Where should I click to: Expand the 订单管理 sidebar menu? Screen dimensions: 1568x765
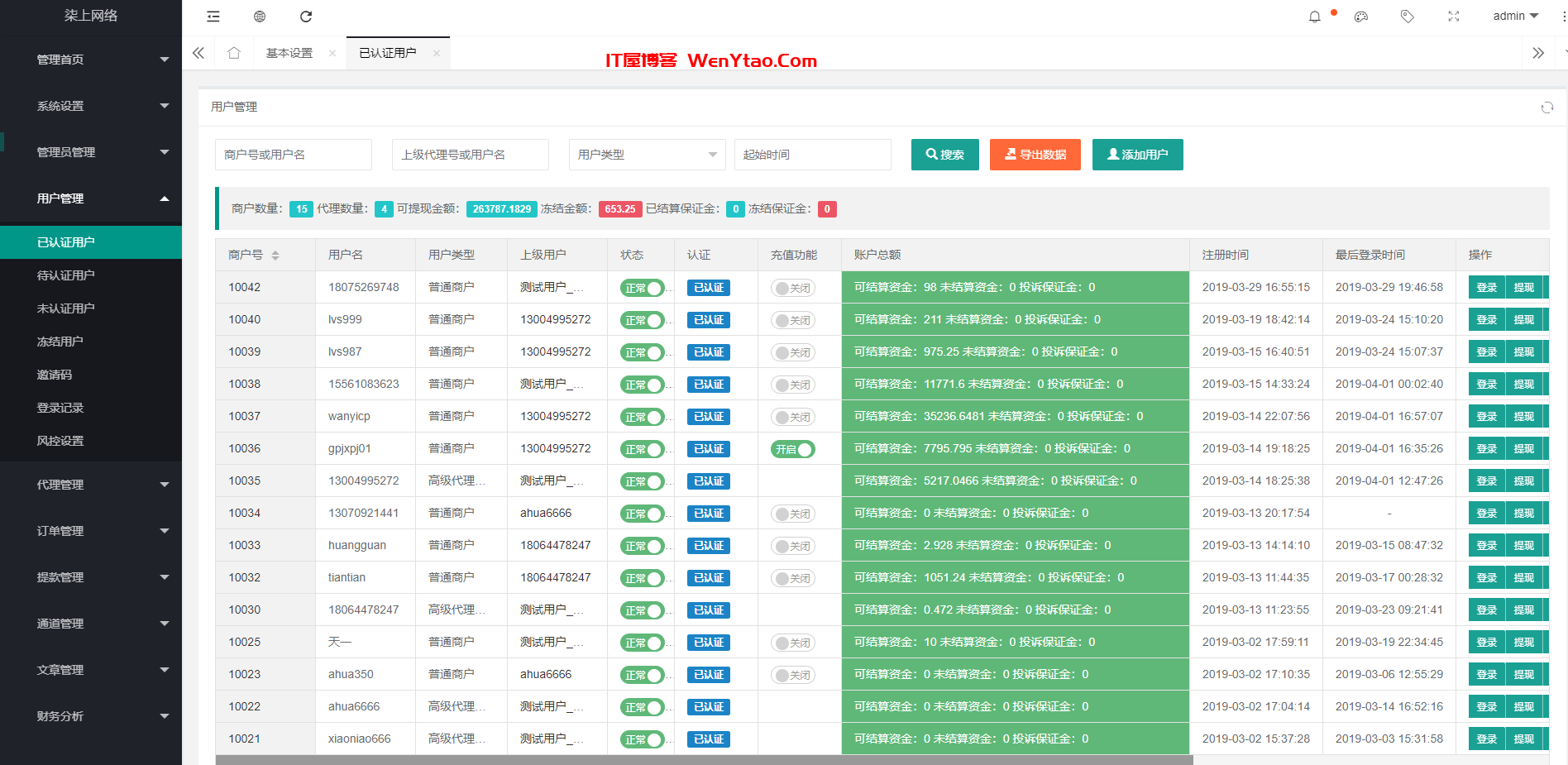click(x=91, y=531)
